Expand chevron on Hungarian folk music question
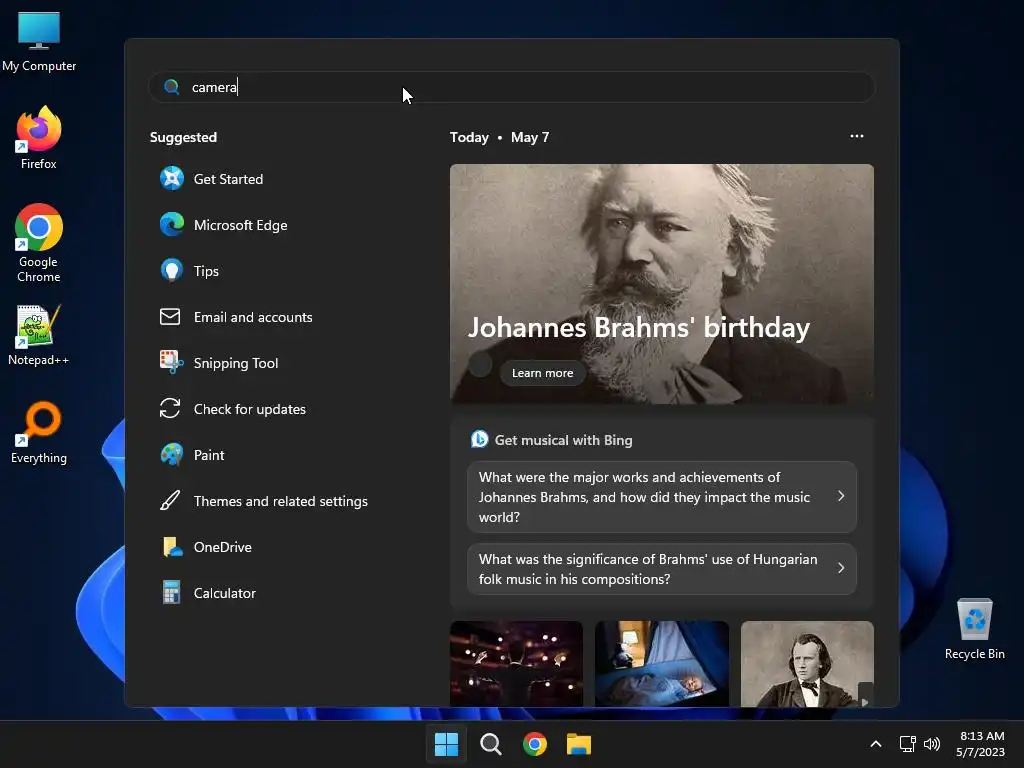Viewport: 1024px width, 768px height. click(x=840, y=568)
